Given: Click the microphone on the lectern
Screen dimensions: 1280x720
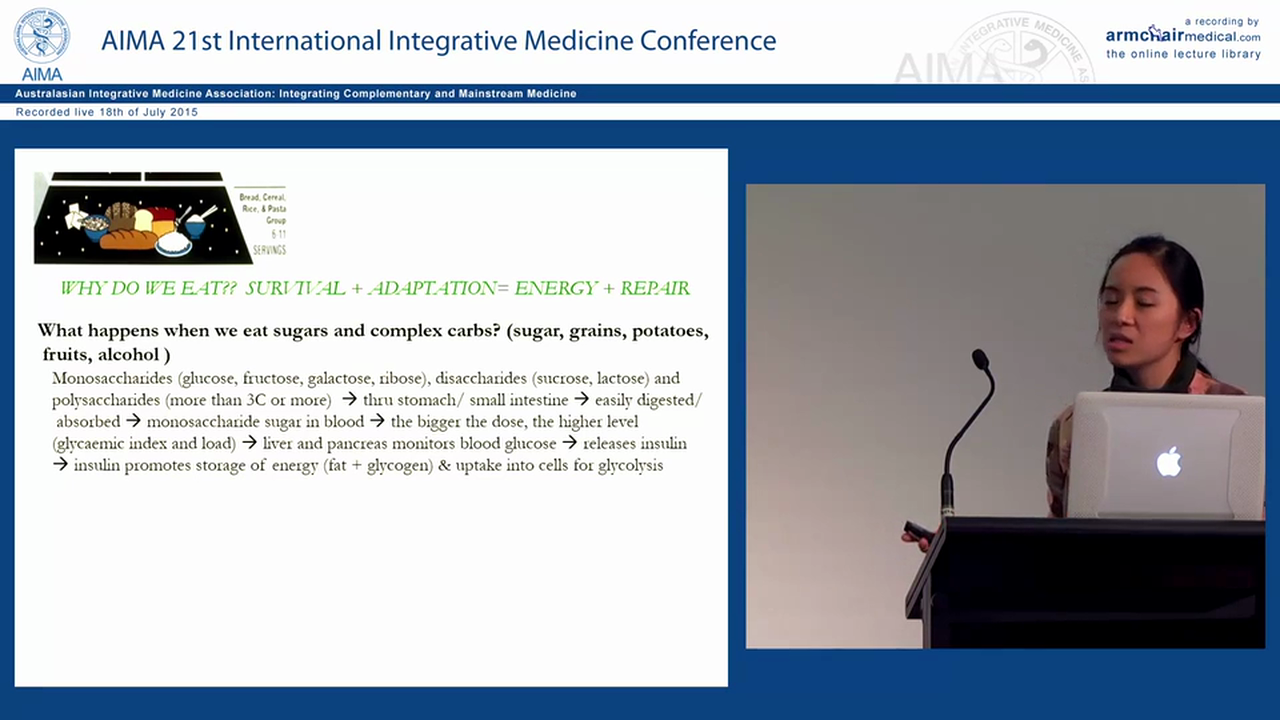Looking at the screenshot, I should click(x=980, y=360).
